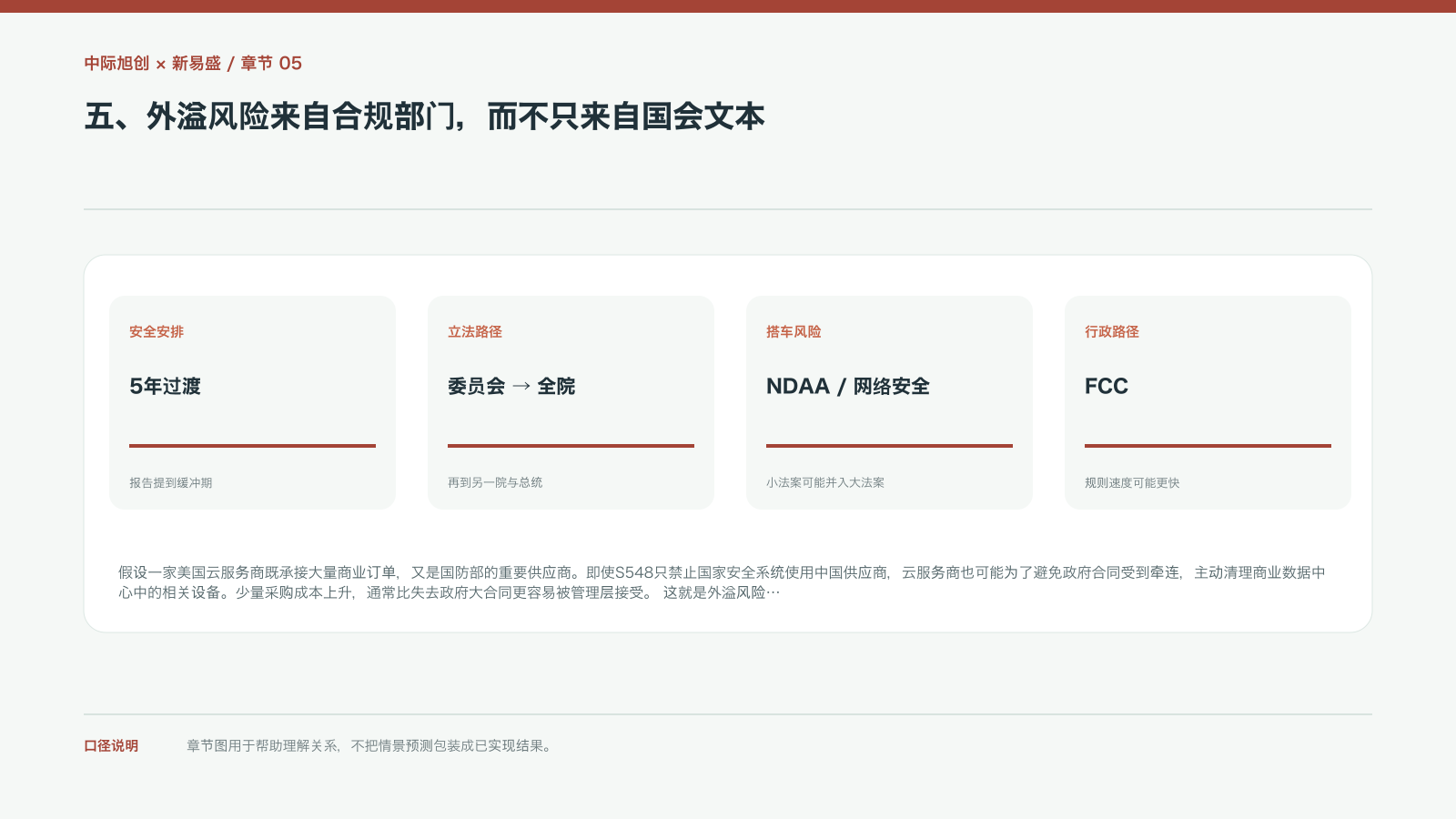Image resolution: width=1456 pixels, height=819 pixels.
Task: Click caption 报告提到缓冲期
Action: pyautogui.click(x=170, y=482)
